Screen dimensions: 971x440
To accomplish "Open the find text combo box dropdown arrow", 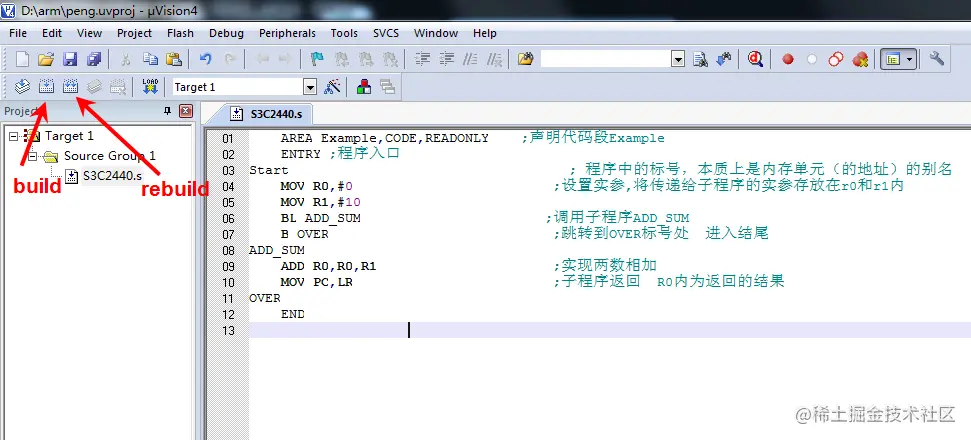I will tap(678, 60).
